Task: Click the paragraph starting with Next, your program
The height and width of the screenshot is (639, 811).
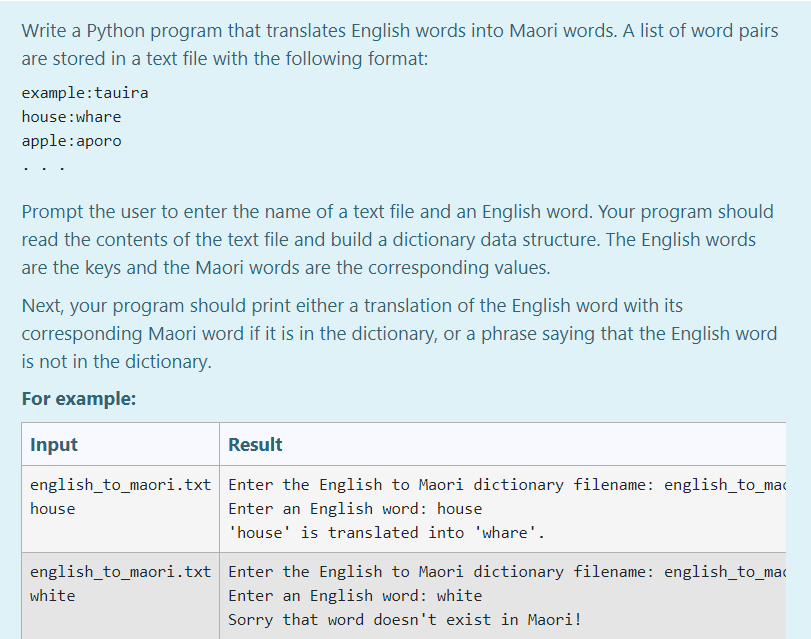Action: [x=398, y=333]
